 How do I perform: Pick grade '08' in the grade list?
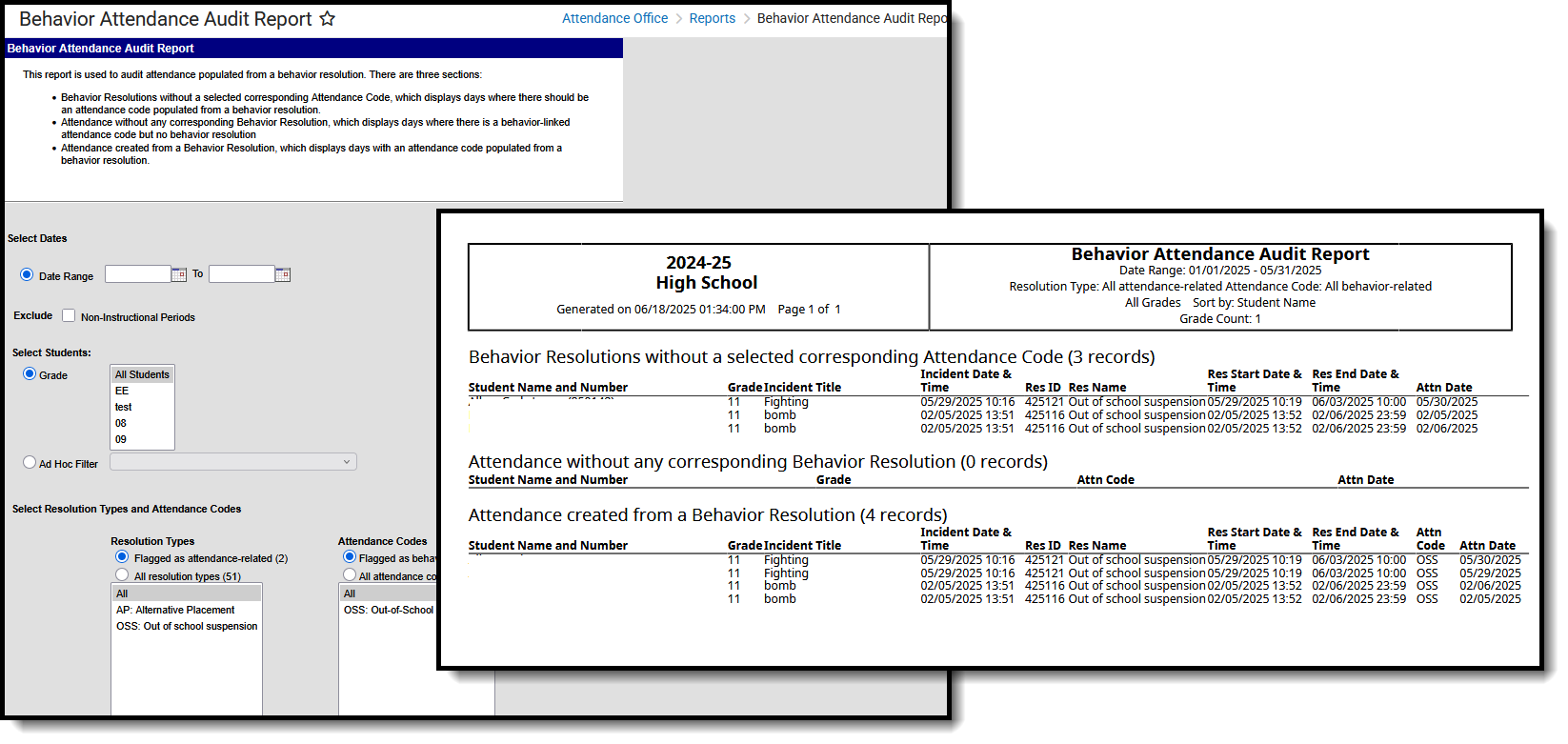point(143,423)
